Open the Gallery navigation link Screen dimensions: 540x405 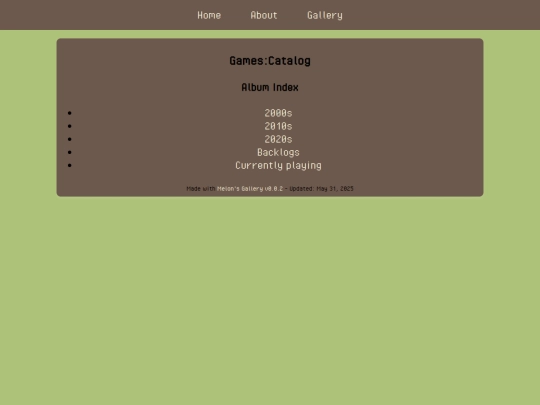325,15
